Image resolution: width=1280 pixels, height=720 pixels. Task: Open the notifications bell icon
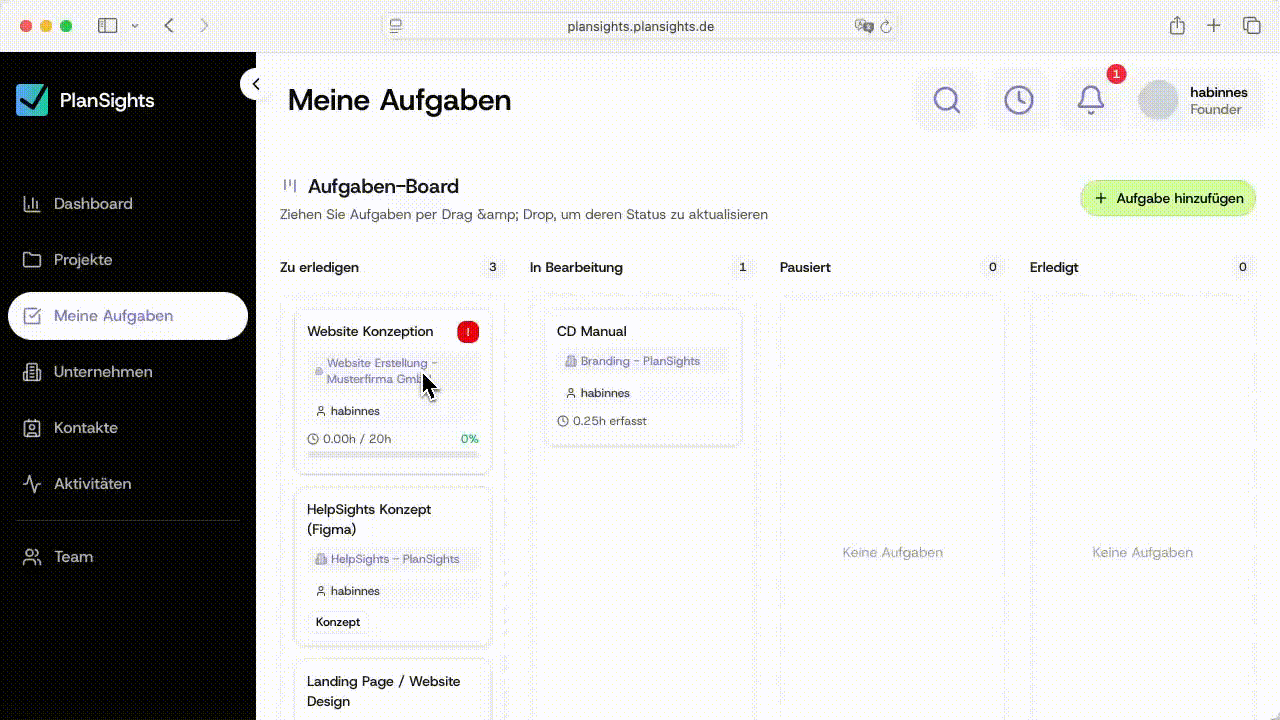1090,100
